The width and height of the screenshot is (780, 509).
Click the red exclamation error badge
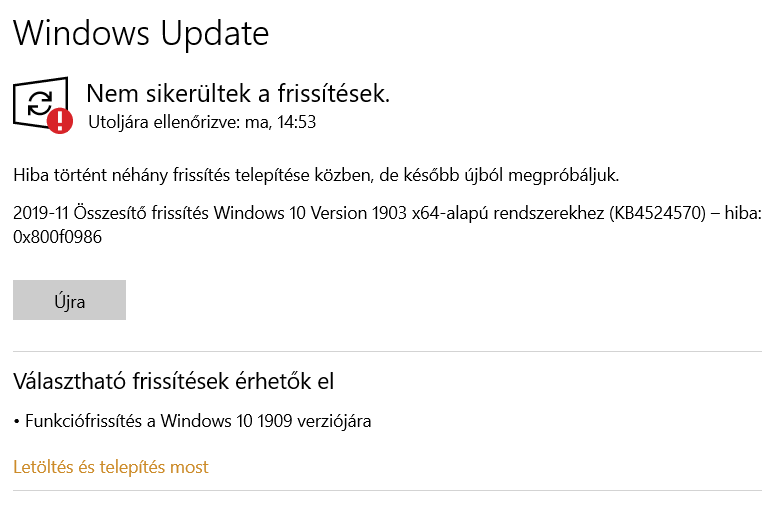click(60, 120)
